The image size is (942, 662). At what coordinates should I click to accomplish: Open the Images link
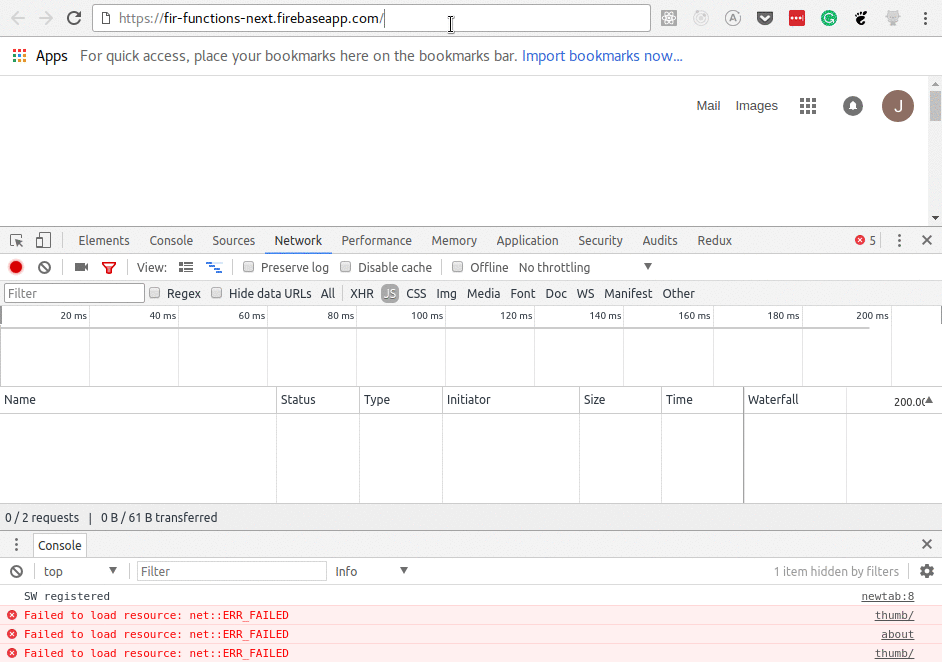click(x=756, y=106)
